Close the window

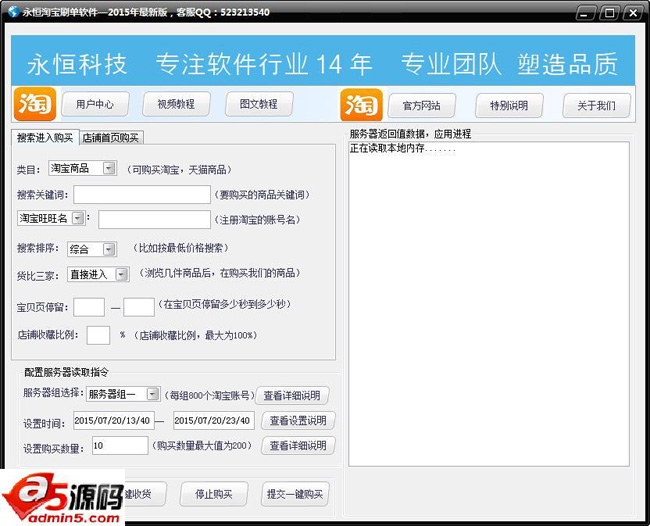(633, 13)
